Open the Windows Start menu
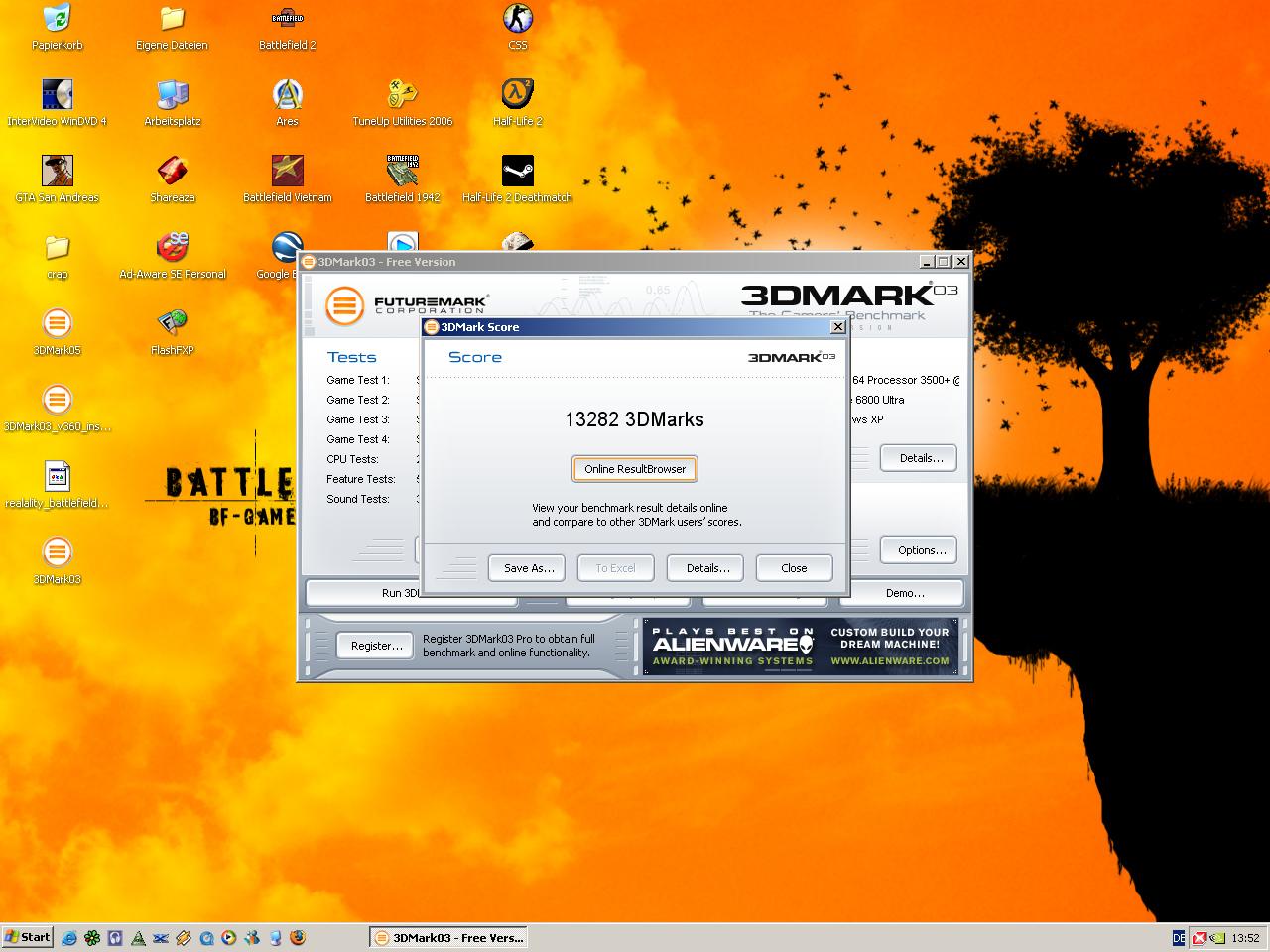The height and width of the screenshot is (952, 1270). tap(28, 937)
